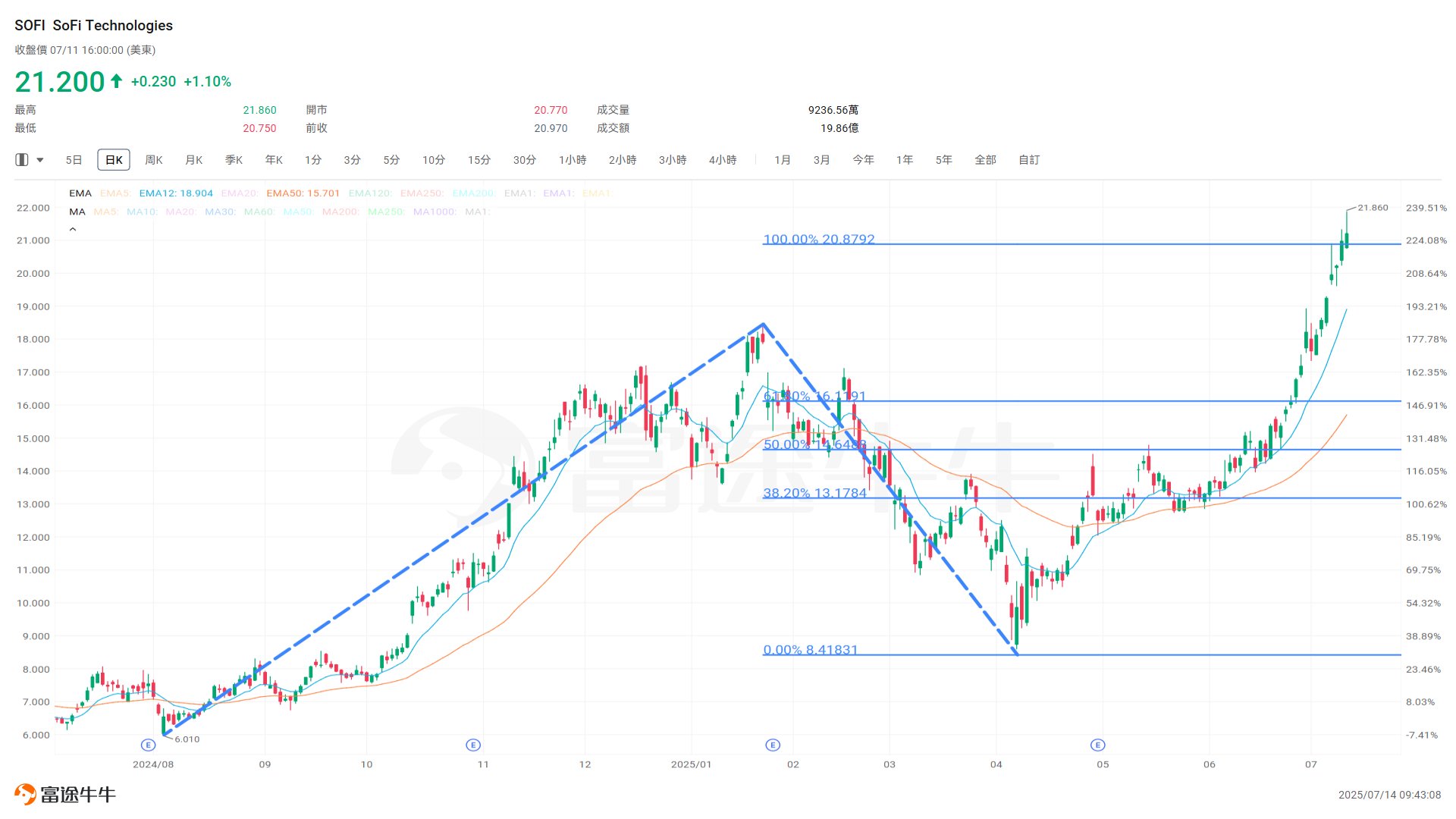Click the 全部 all-history button
The image size is (1456, 819).
[985, 159]
